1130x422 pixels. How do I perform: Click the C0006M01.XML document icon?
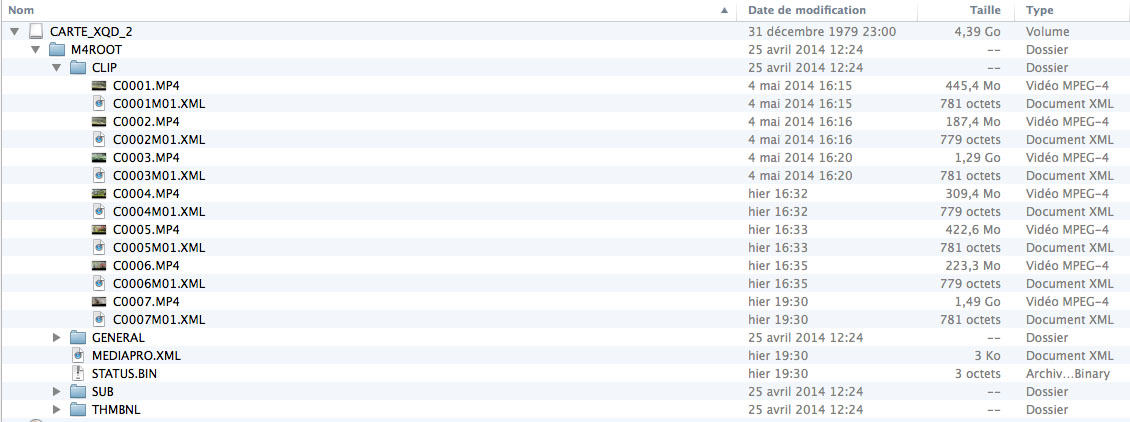99,284
